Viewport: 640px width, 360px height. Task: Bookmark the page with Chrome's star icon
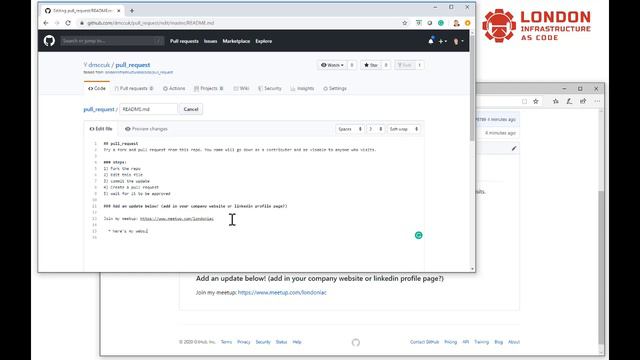tap(404, 23)
